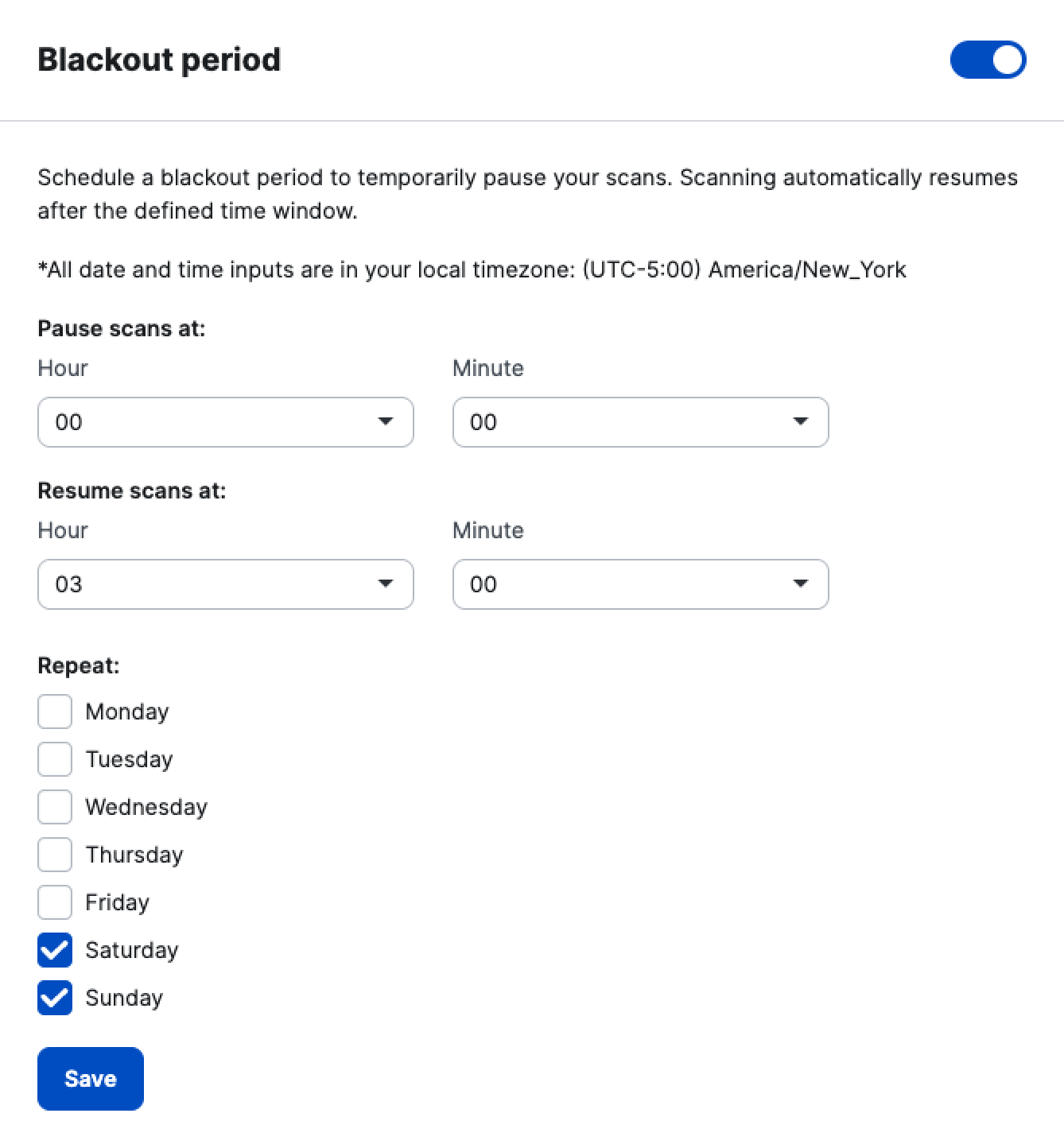Check the Tuesday checkbox
Viewport: 1064px width, 1148px height.
[x=54, y=759]
